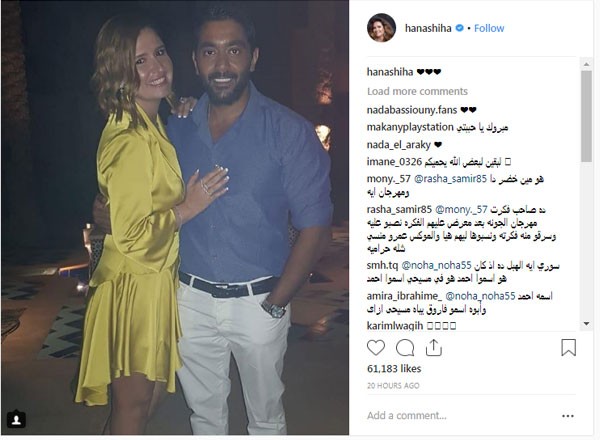Viewport: 600px width, 440px height.
Task: View the 61,183 likes list
Action: click(x=394, y=369)
